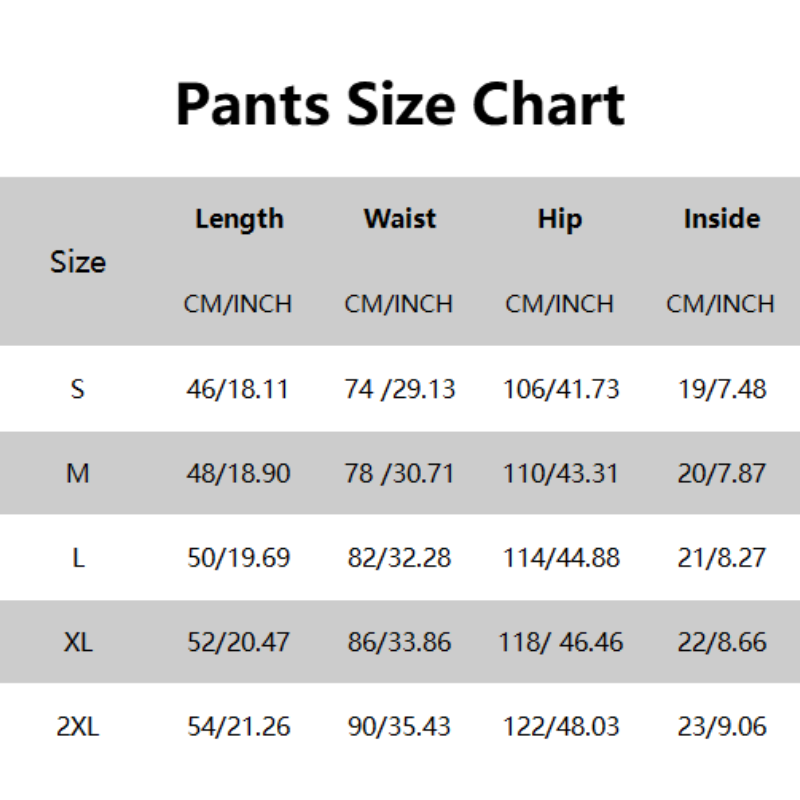Click the 118/ 46.46 hip value
Viewport: 800px width, 800px height.
pos(561,642)
